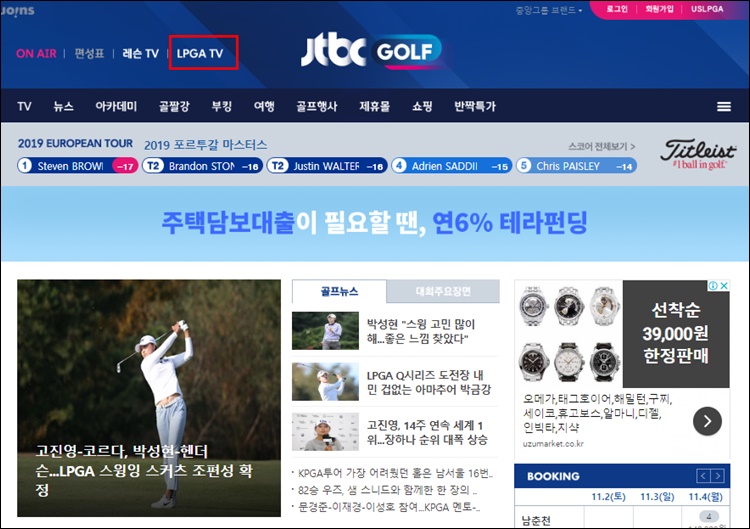The width and height of the screenshot is (750, 529).
Task: Click 회원가입 link
Action: [659, 9]
